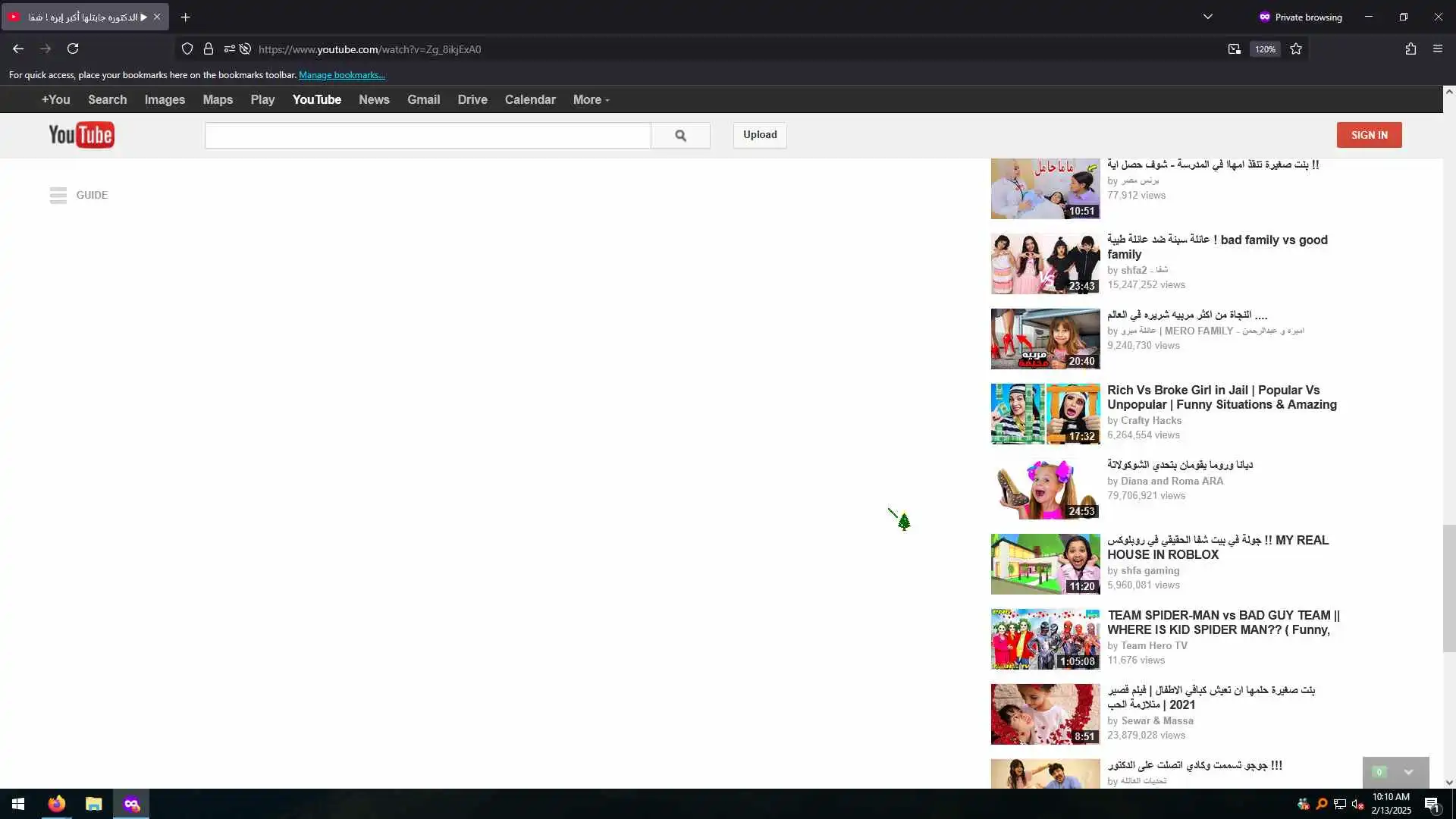This screenshot has width=1456, height=819.
Task: Open Rich Vs Broke Girl video thumbnail
Action: (1045, 413)
